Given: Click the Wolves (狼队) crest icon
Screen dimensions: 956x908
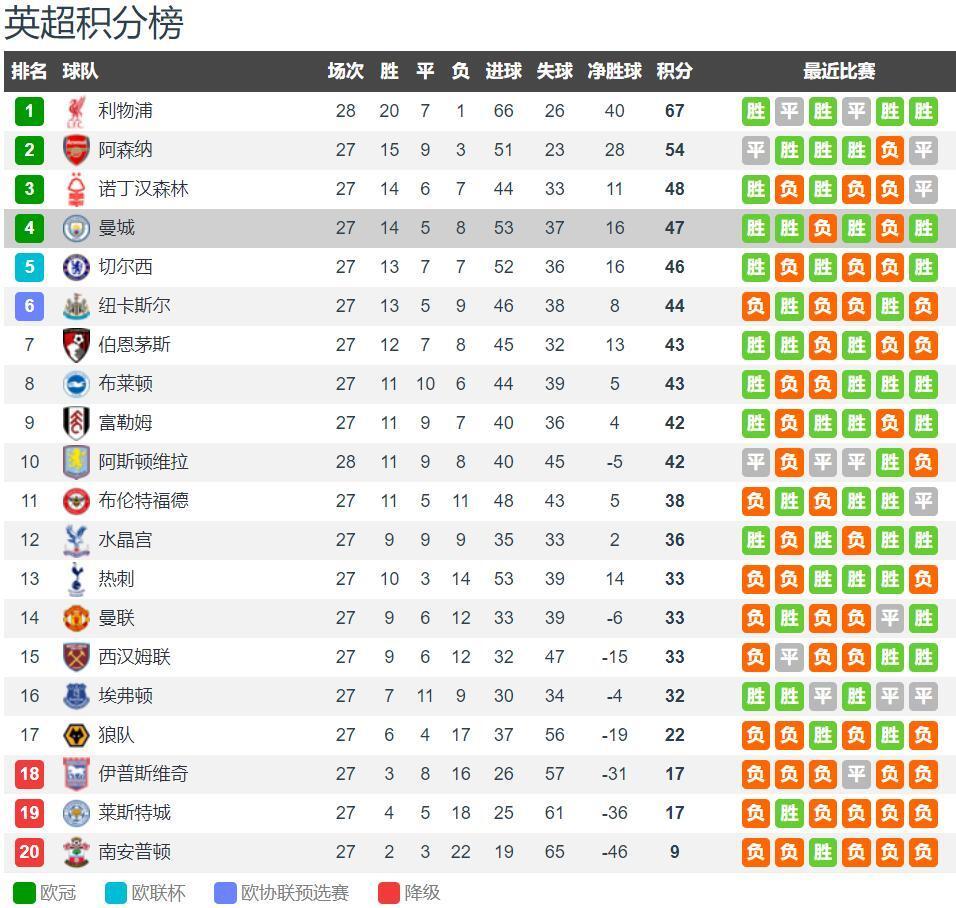Looking at the screenshot, I should point(76,735).
